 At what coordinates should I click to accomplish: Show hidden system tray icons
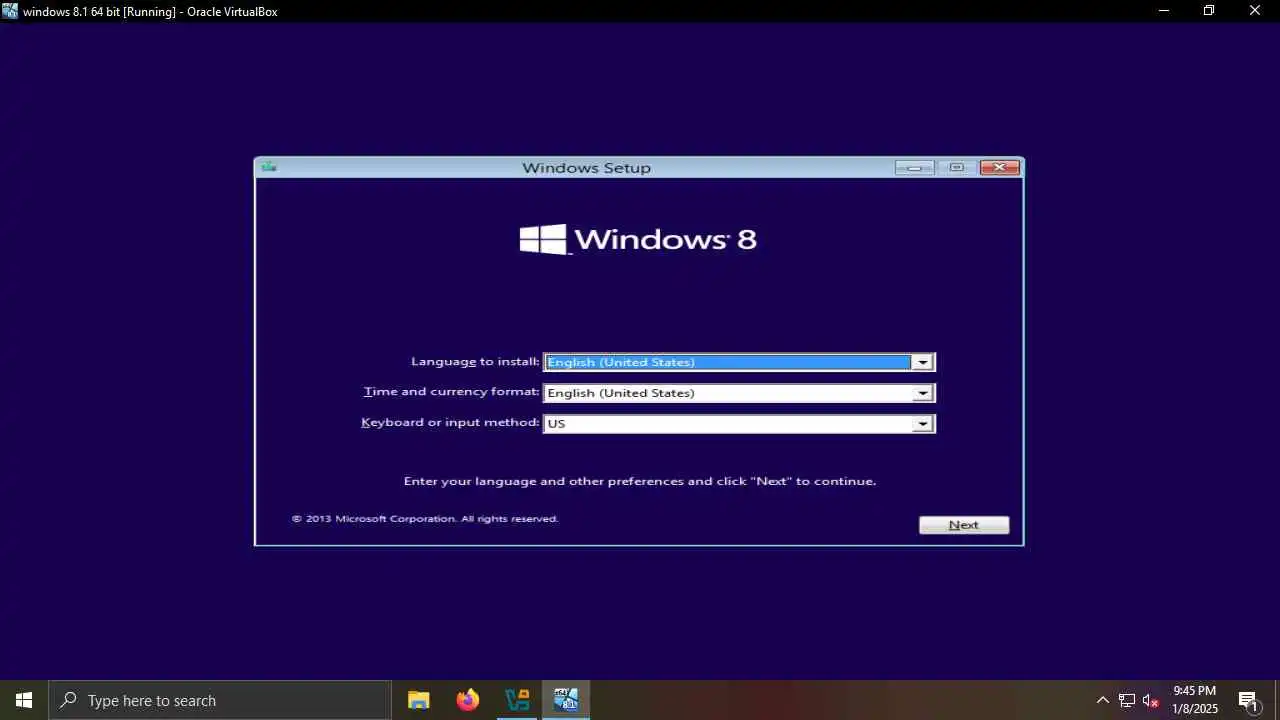point(1103,700)
